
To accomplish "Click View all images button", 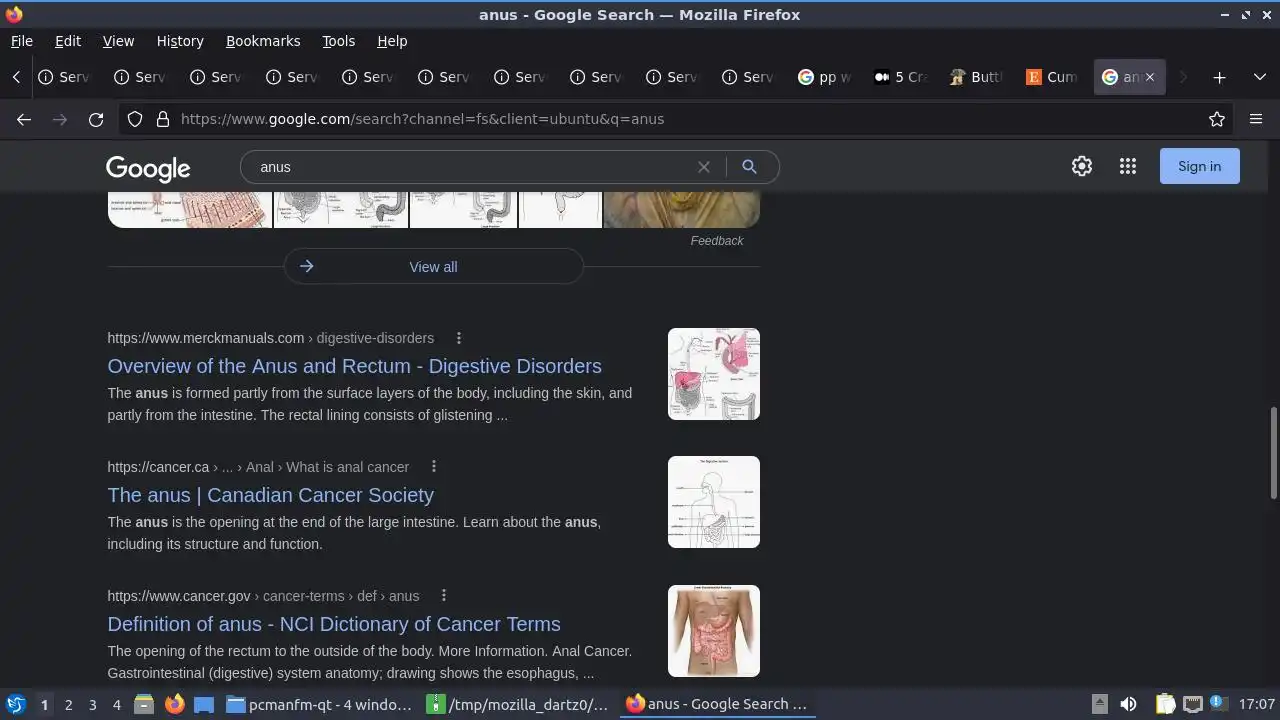I will pyautogui.click(x=433, y=267).
